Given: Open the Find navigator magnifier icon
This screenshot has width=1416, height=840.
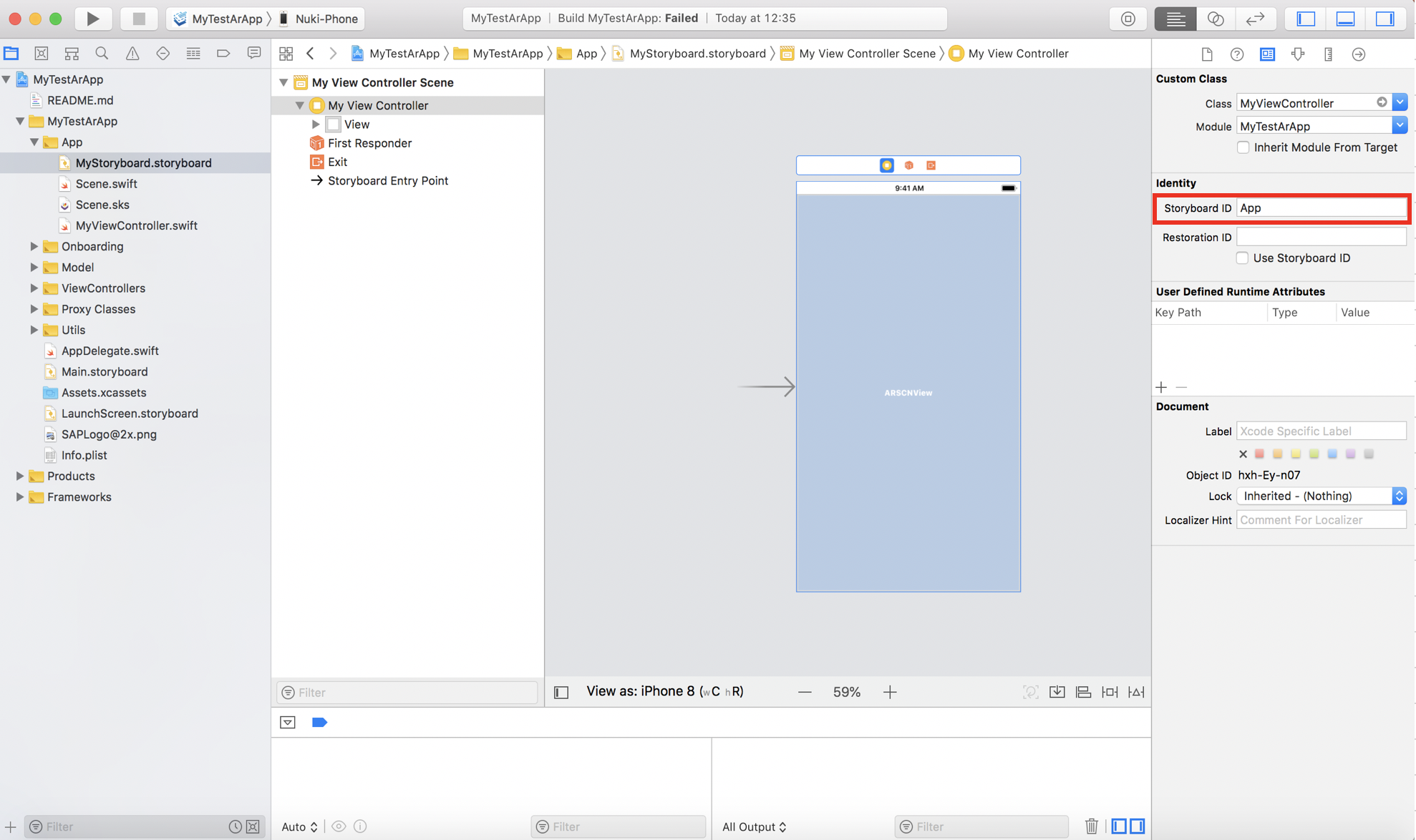Looking at the screenshot, I should click(x=102, y=54).
